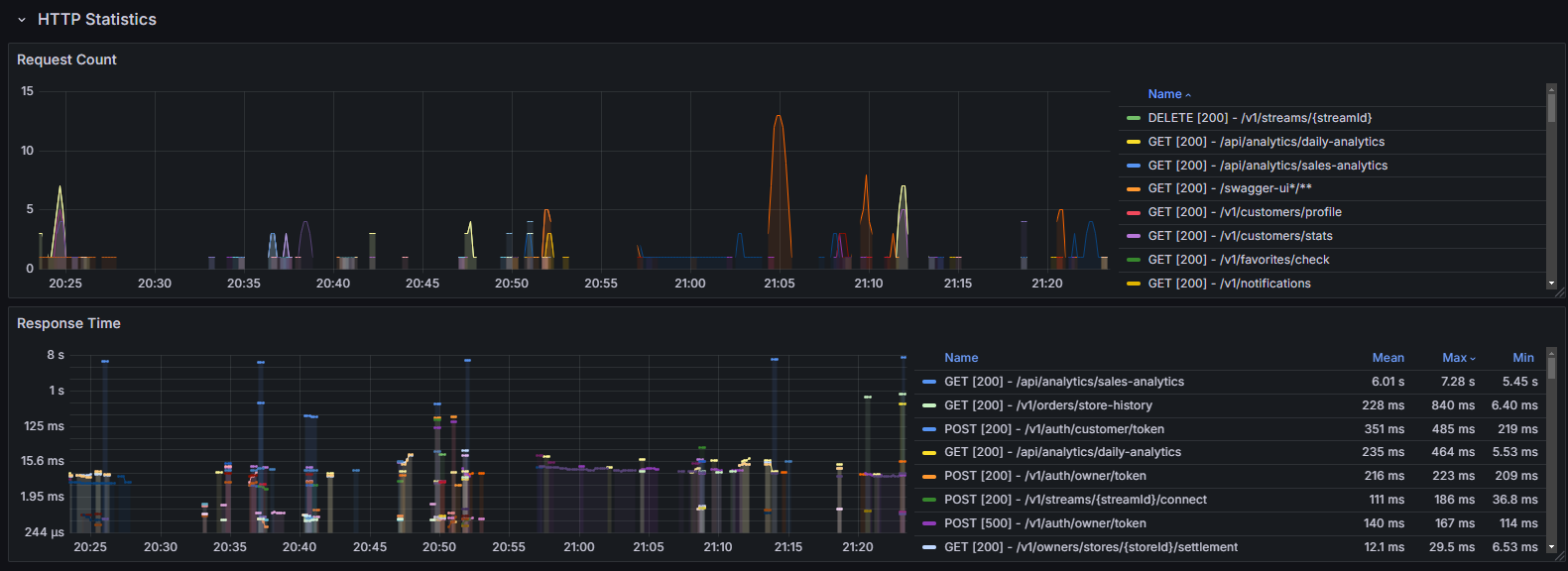Viewport: 1568px width, 571px height.
Task: Click the HTTP Statistics row title
Action: tap(97, 20)
